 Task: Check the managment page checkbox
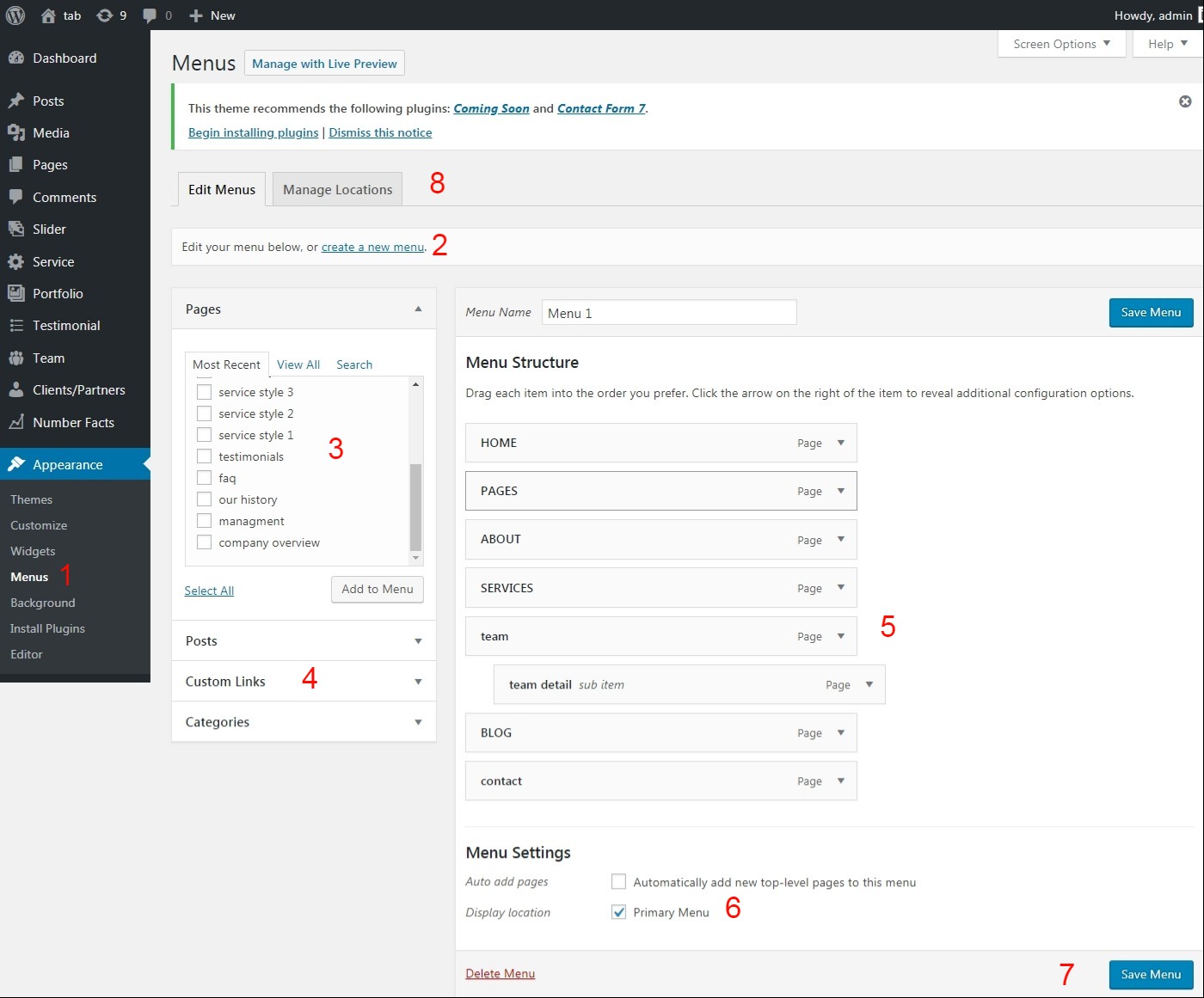coord(204,521)
